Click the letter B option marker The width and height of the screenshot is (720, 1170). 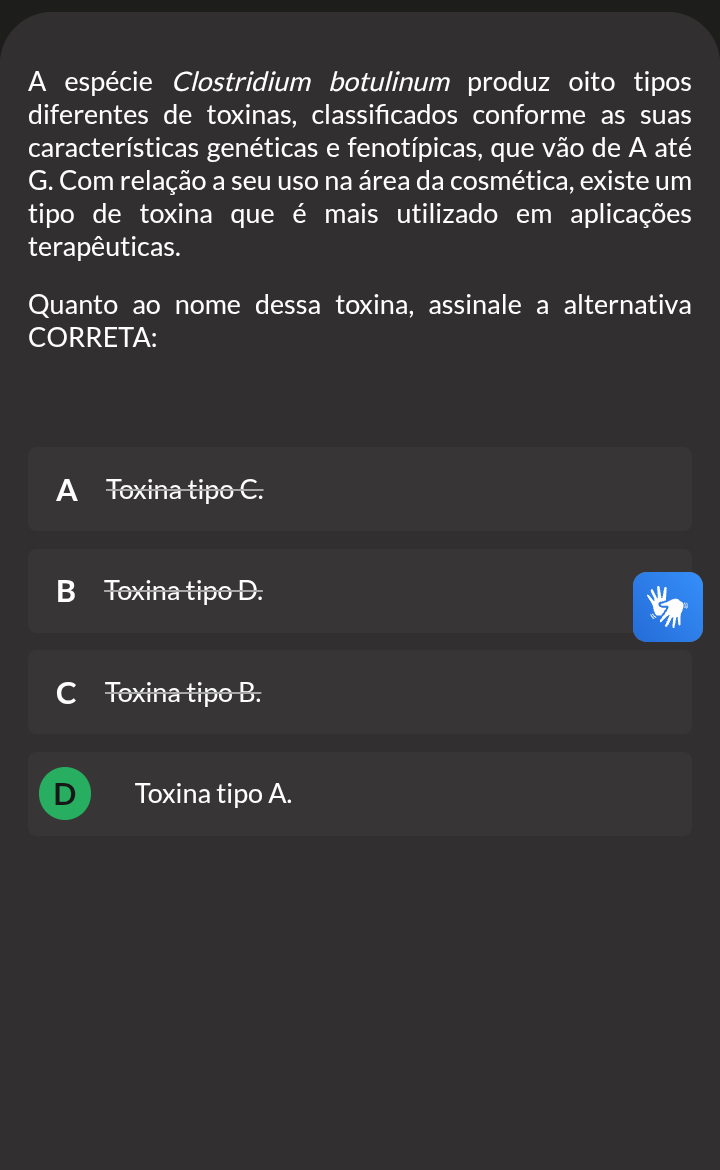(x=66, y=591)
